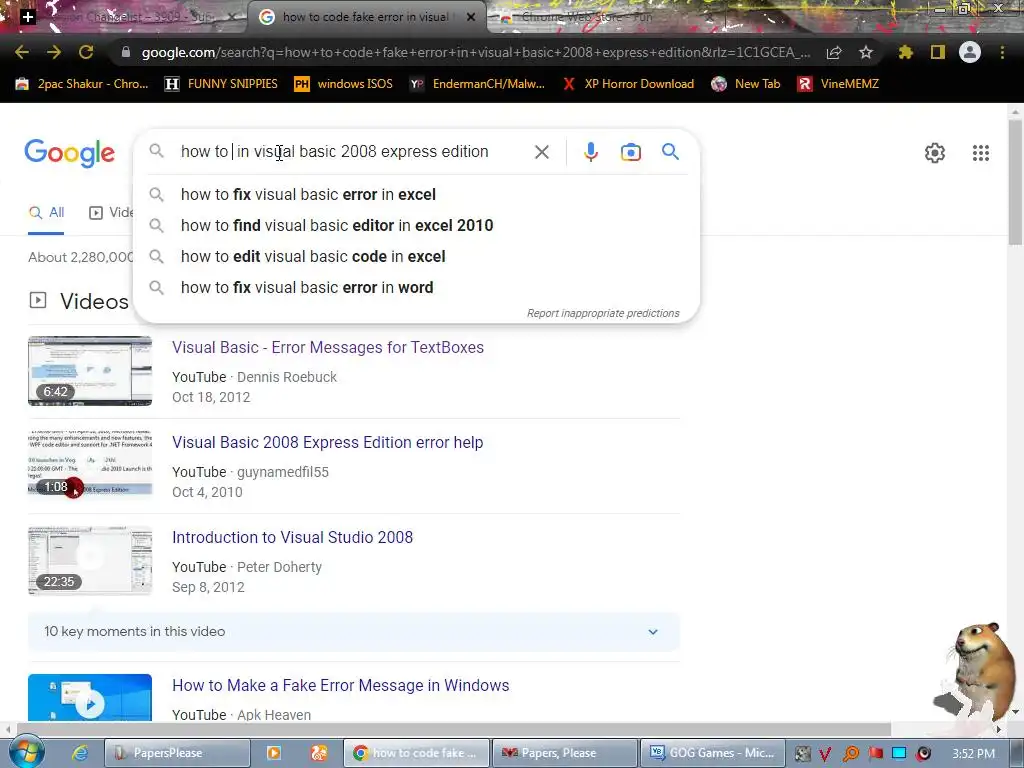The height and width of the screenshot is (768, 1024).
Task: Open 'How to Make a Fake Error Message in Windows'
Action: (340, 685)
